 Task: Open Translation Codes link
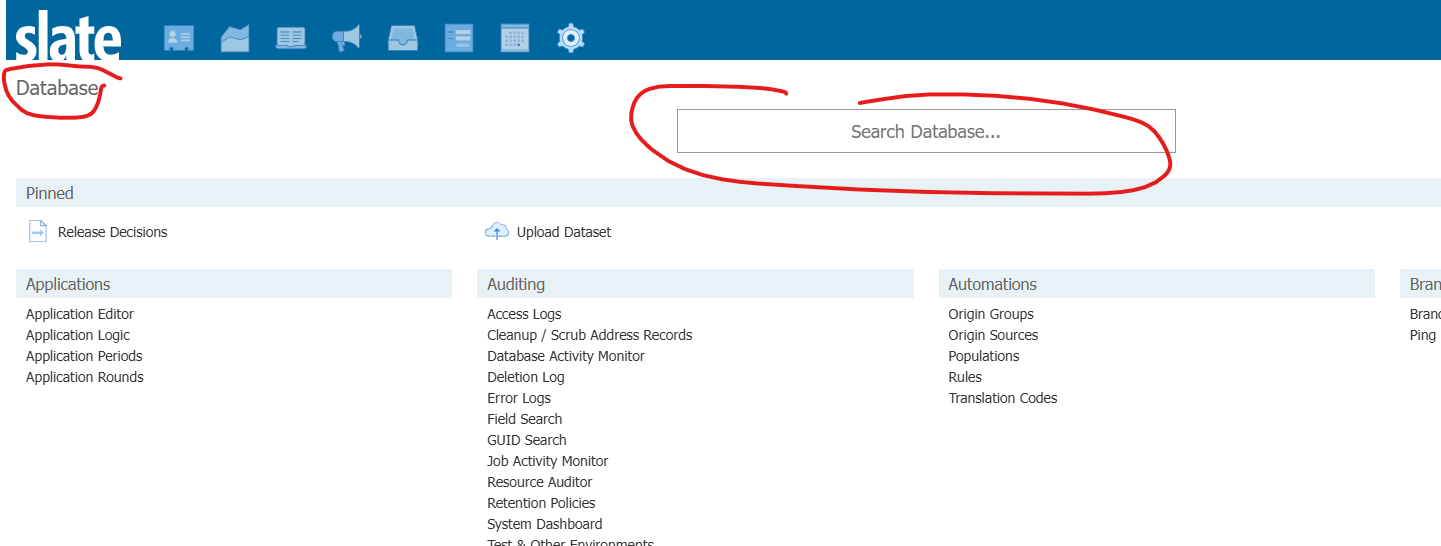pos(1002,398)
